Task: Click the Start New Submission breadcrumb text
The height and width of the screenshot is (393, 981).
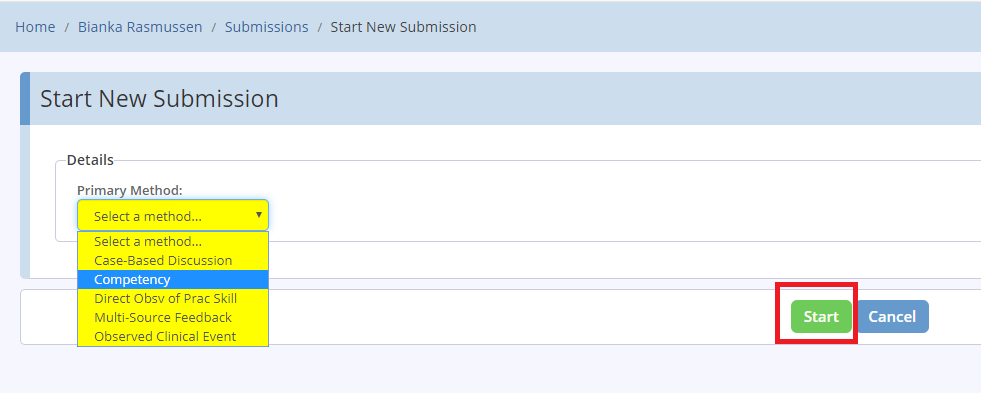Action: (404, 27)
